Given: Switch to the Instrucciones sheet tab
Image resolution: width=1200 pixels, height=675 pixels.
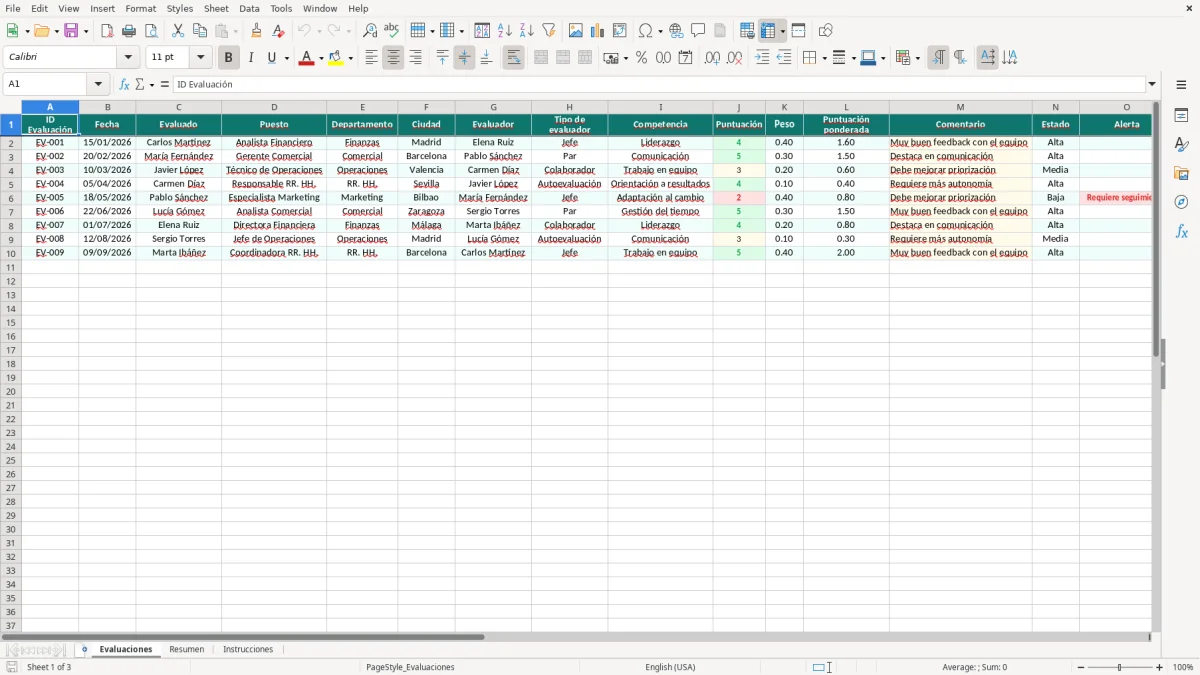Looking at the screenshot, I should pos(248,649).
